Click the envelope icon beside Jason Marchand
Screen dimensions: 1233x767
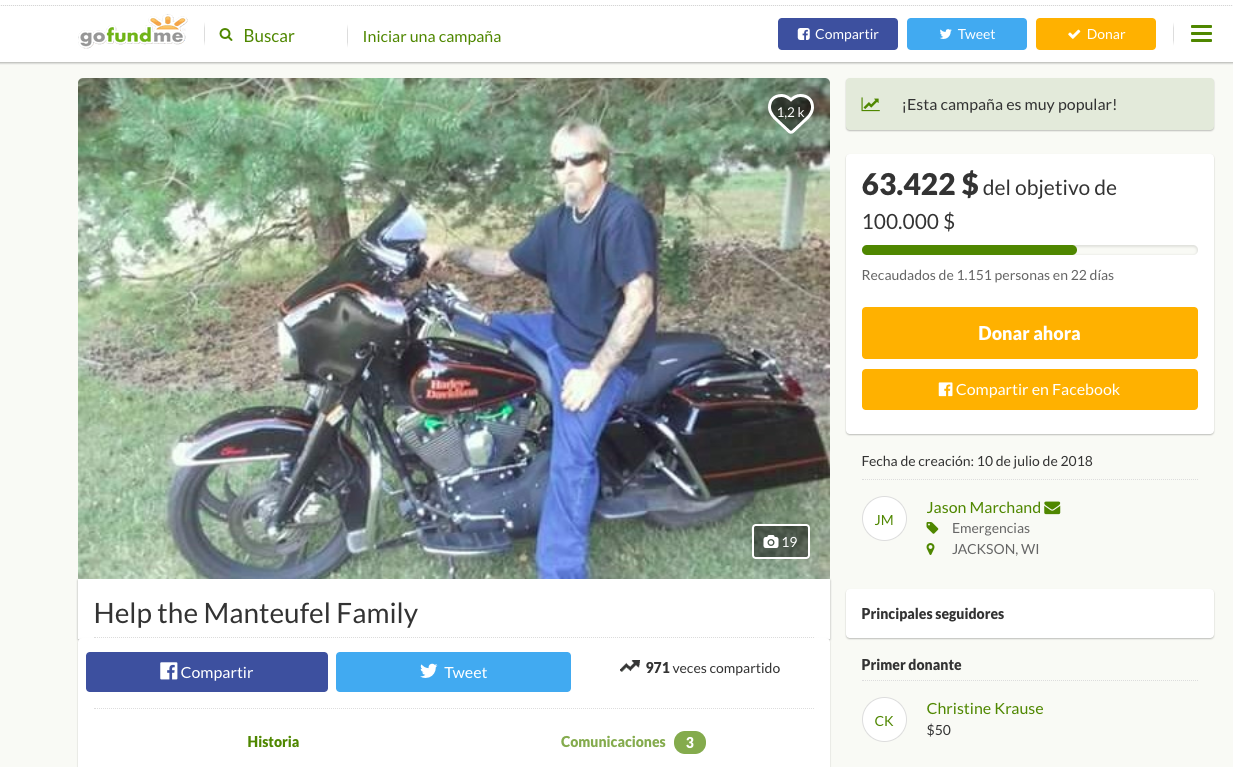(1050, 507)
